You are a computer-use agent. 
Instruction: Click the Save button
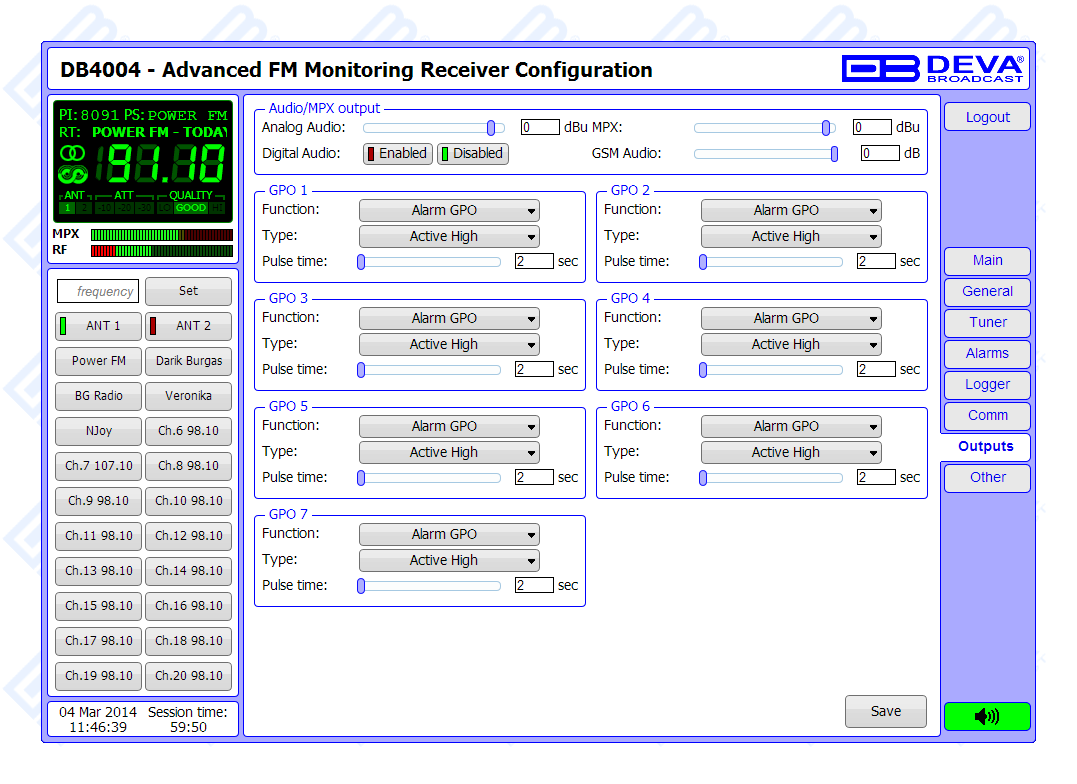[885, 712]
